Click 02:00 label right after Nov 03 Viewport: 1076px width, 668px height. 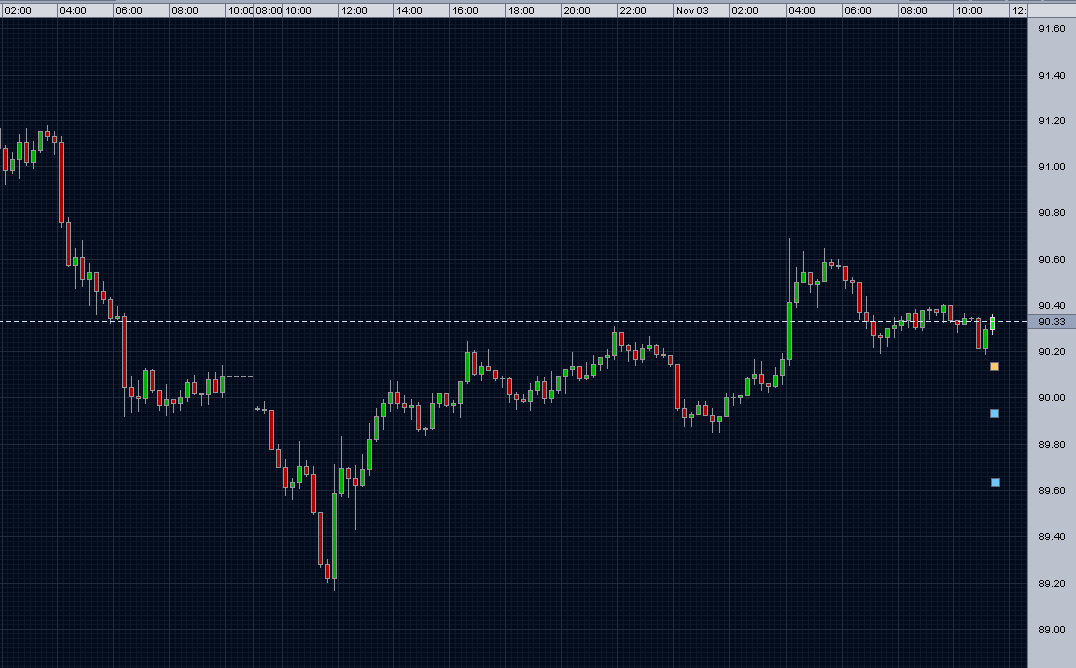pos(745,10)
